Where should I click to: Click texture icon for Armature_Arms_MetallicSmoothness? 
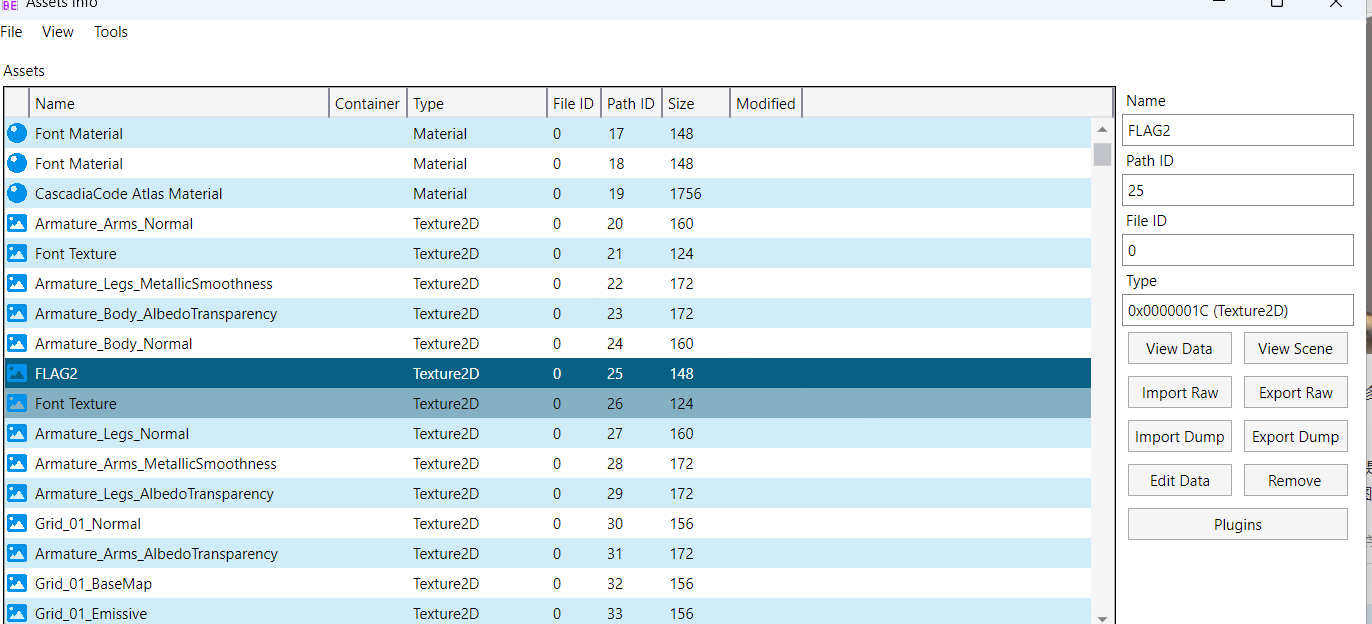tap(17, 463)
